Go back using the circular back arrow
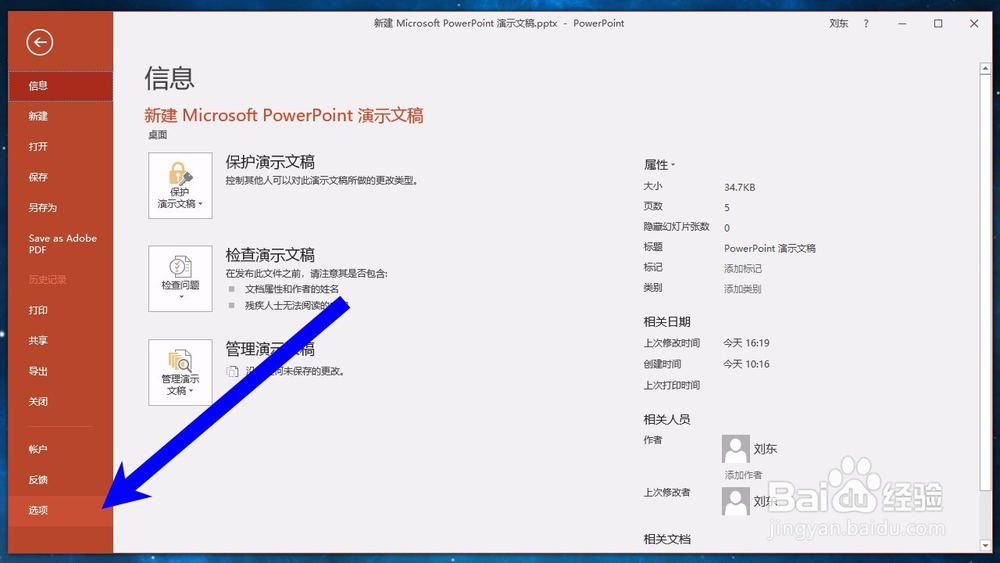 click(40, 43)
